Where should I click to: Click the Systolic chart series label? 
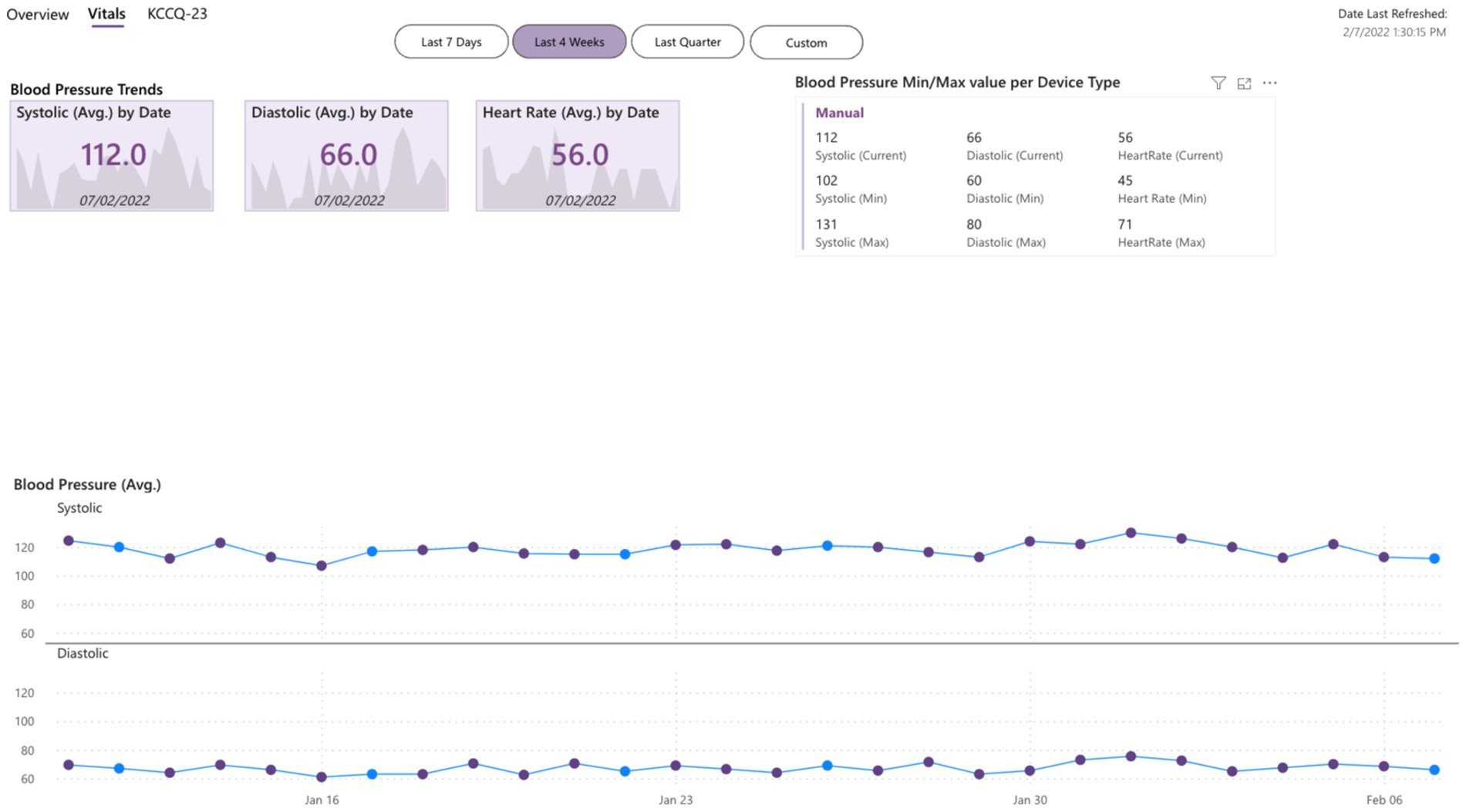(x=79, y=507)
